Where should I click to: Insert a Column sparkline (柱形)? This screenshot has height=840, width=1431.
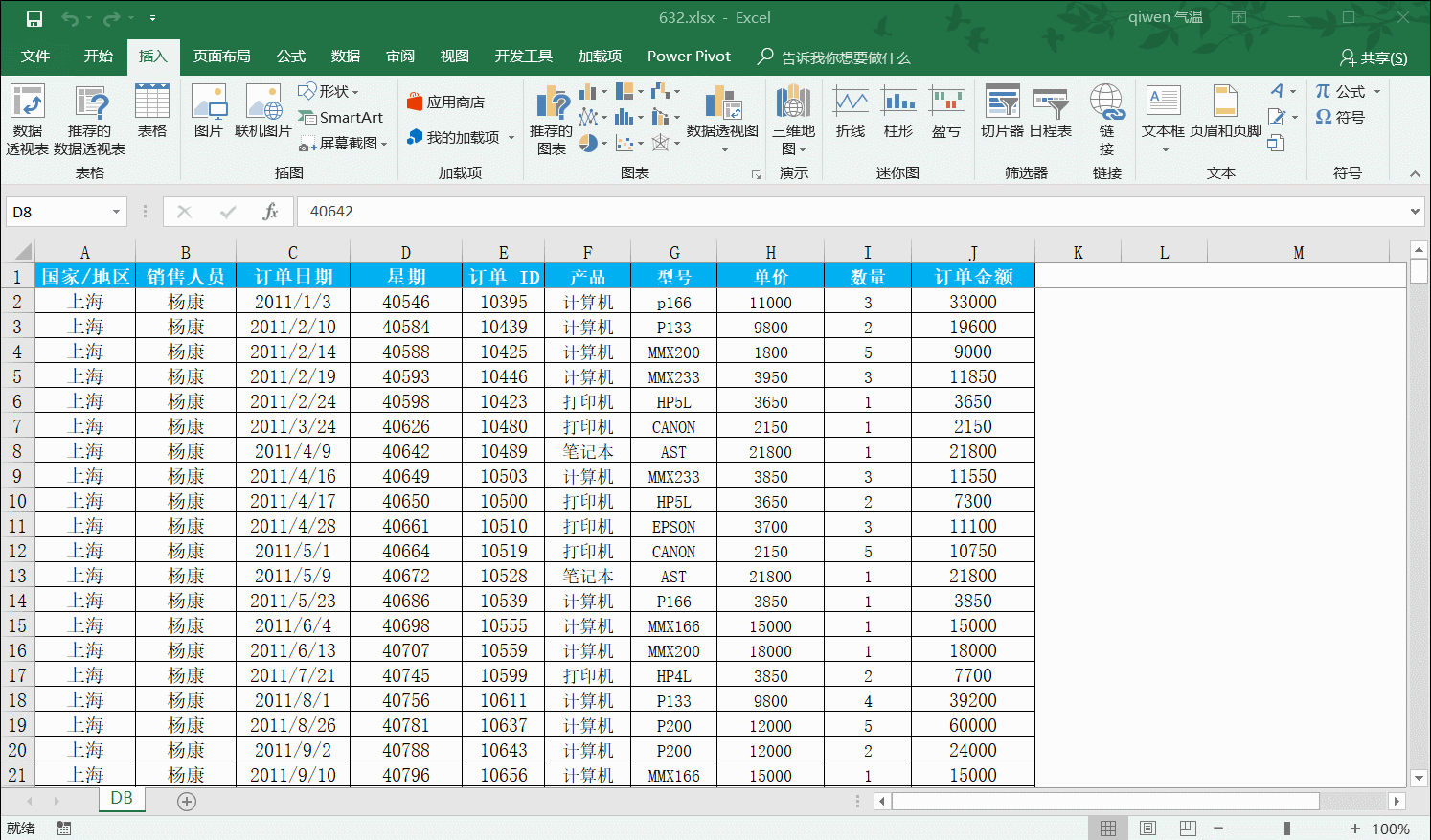[898, 112]
